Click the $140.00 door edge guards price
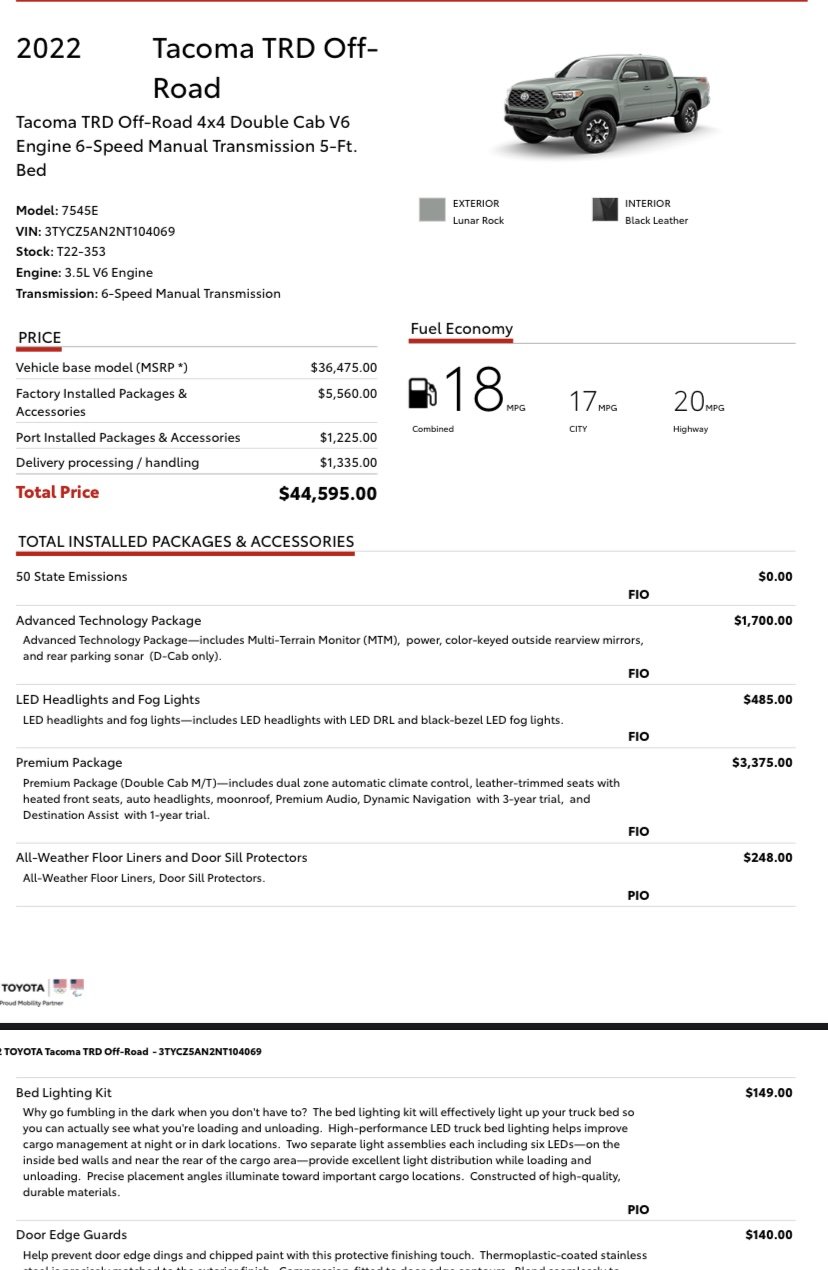The width and height of the screenshot is (828, 1270). coord(769,1235)
